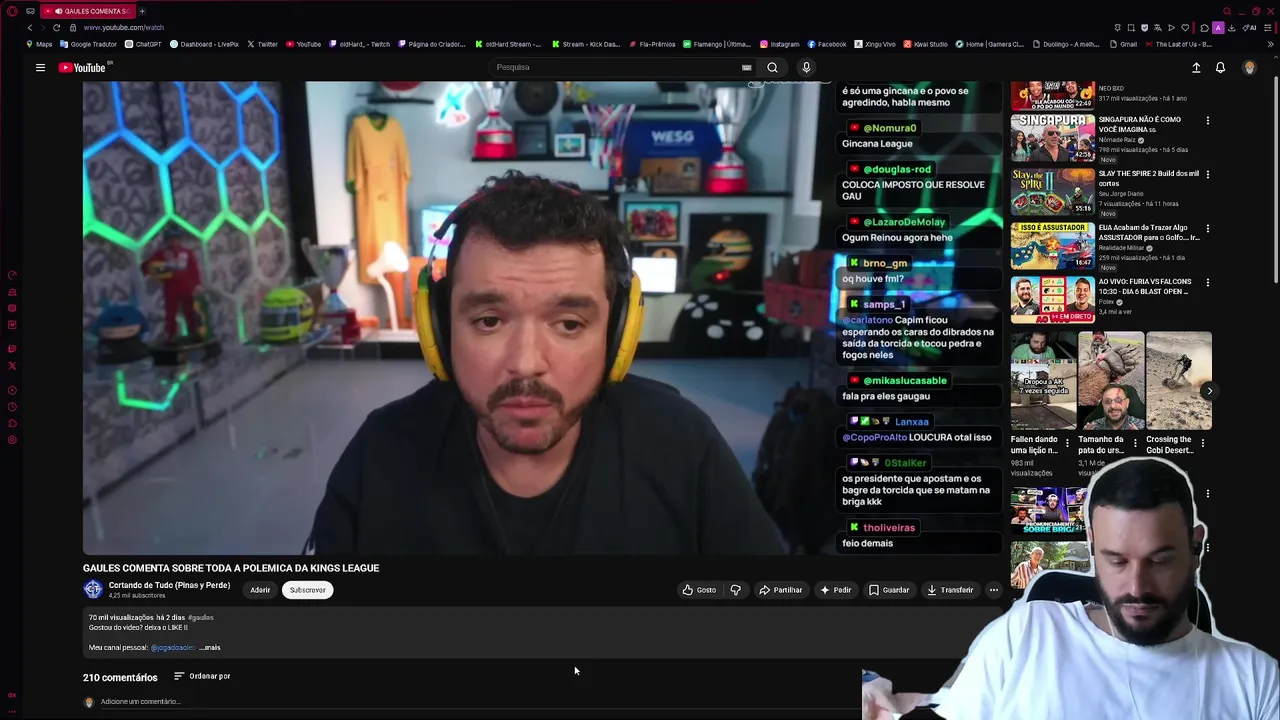Open options for SINGAPURA video

(x=1207, y=121)
